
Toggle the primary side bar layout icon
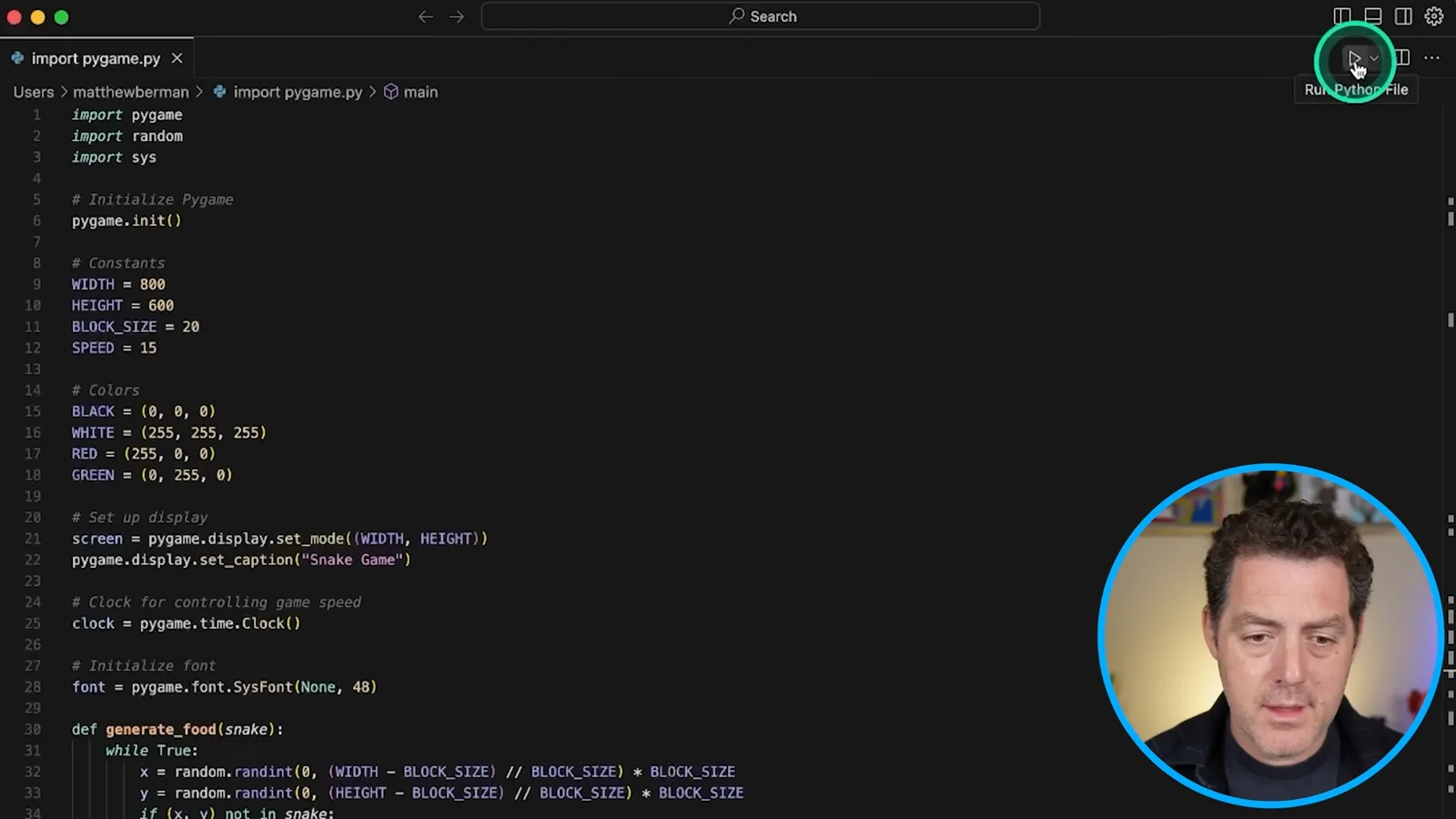click(x=1342, y=16)
